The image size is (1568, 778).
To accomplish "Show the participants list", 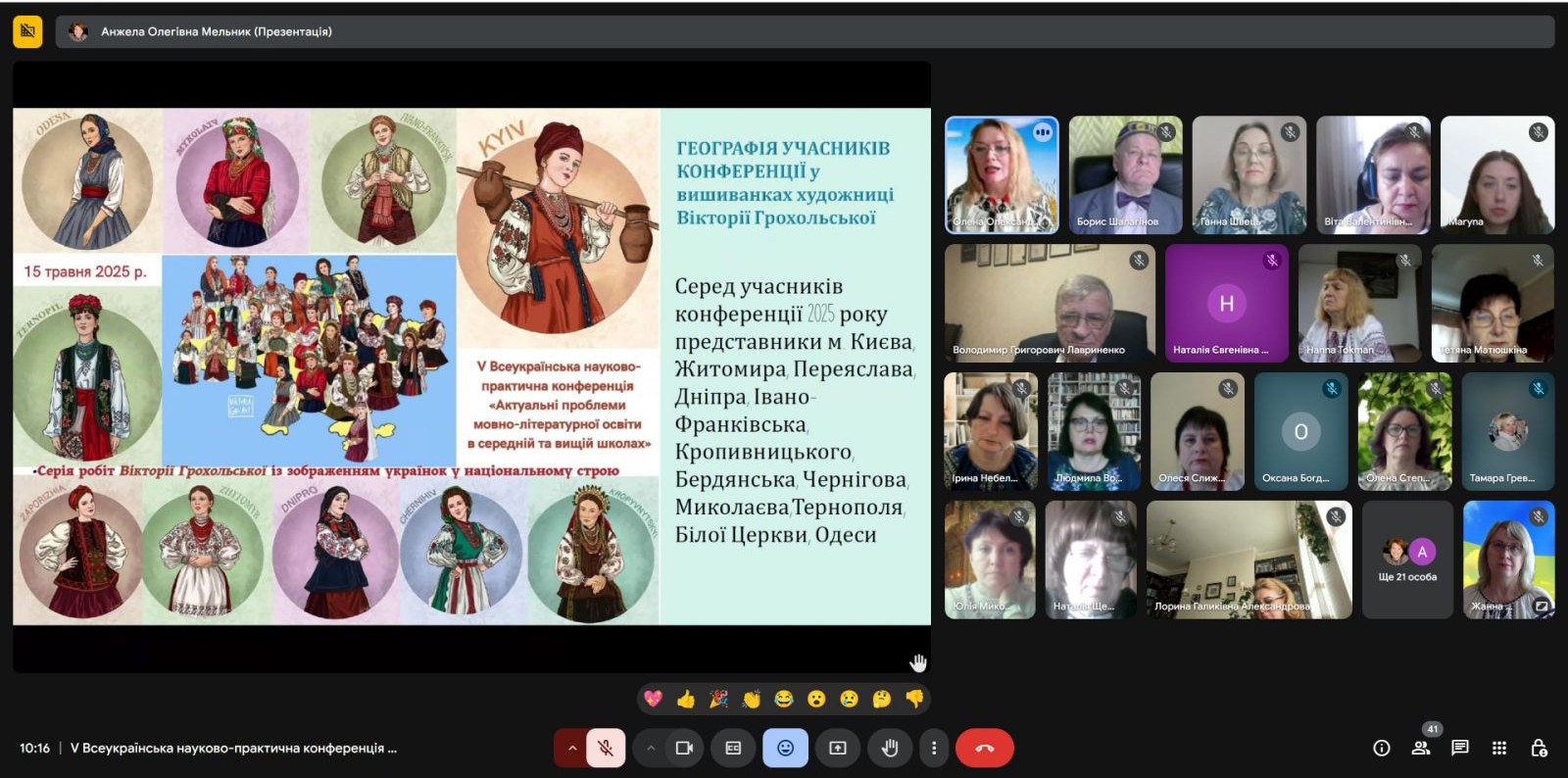I will (x=1420, y=748).
